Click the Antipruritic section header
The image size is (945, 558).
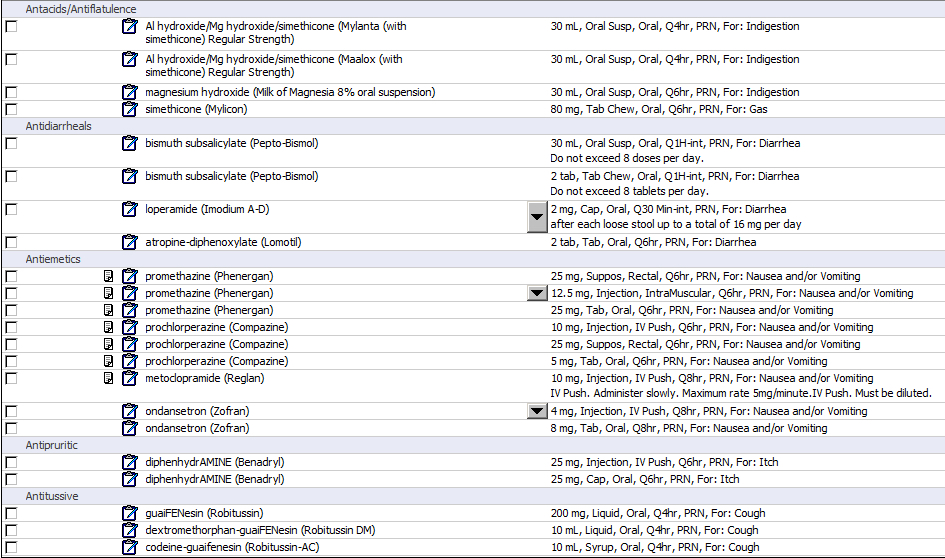pos(52,445)
